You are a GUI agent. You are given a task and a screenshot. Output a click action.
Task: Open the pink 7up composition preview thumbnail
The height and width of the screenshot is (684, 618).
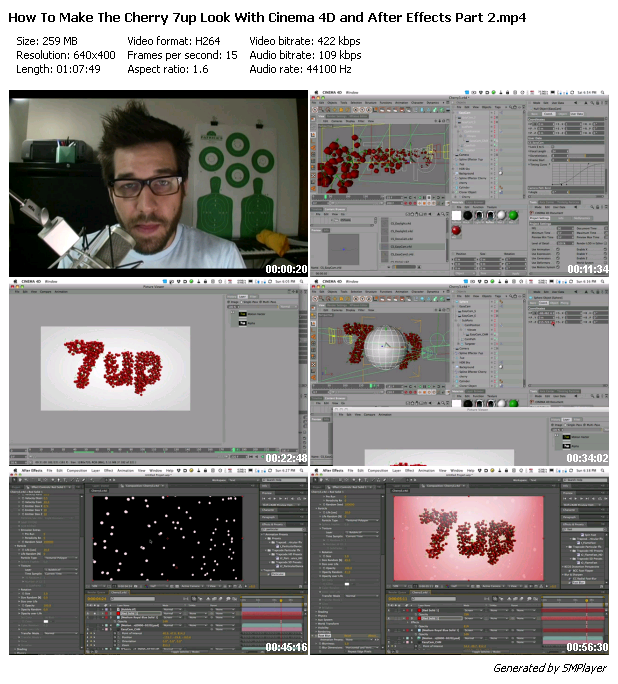(468, 538)
